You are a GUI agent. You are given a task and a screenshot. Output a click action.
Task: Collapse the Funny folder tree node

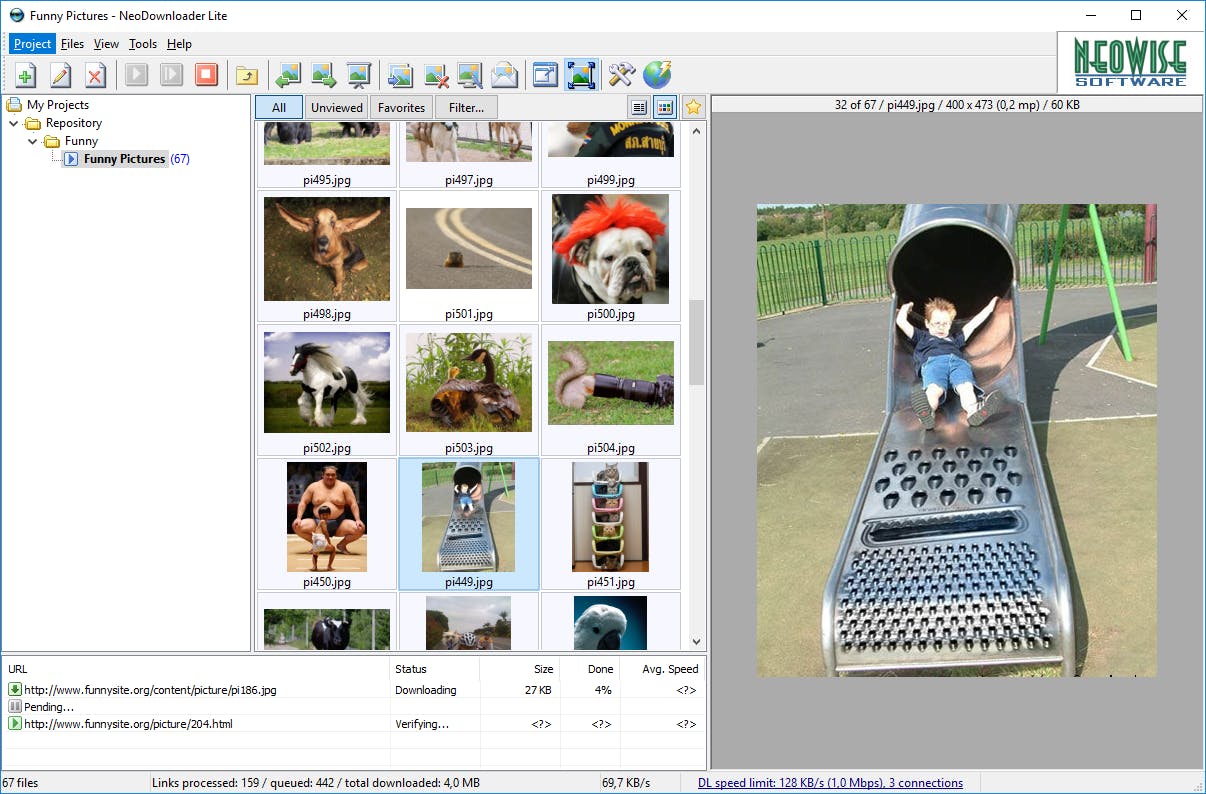pos(33,141)
